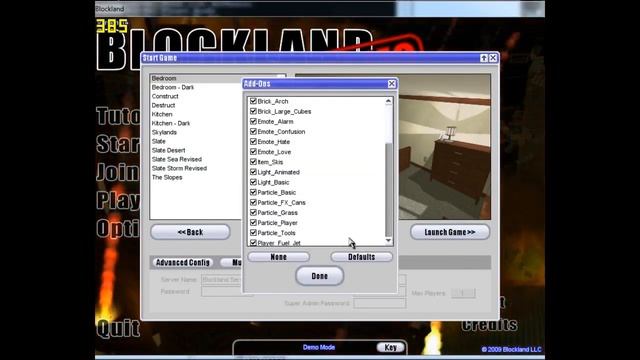
Task: Click the Add-Ons list scroll up arrow
Action: pos(389,101)
